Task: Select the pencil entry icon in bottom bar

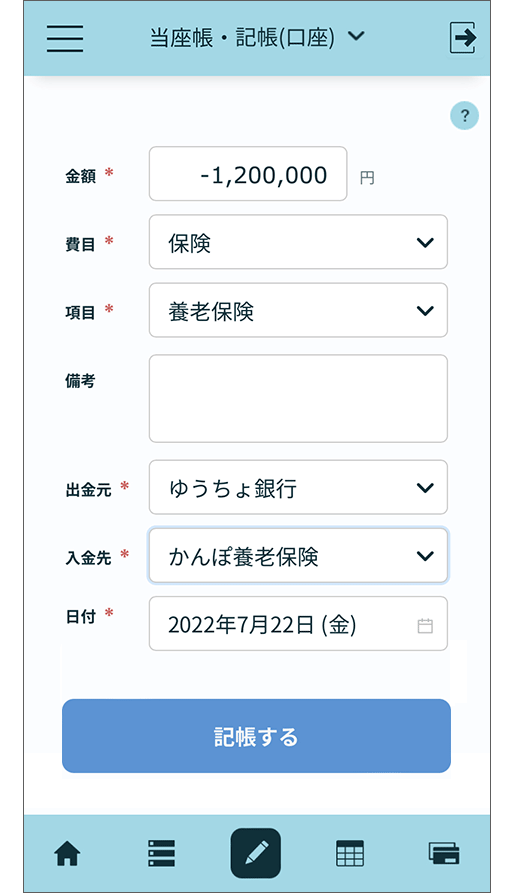Action: (256, 853)
